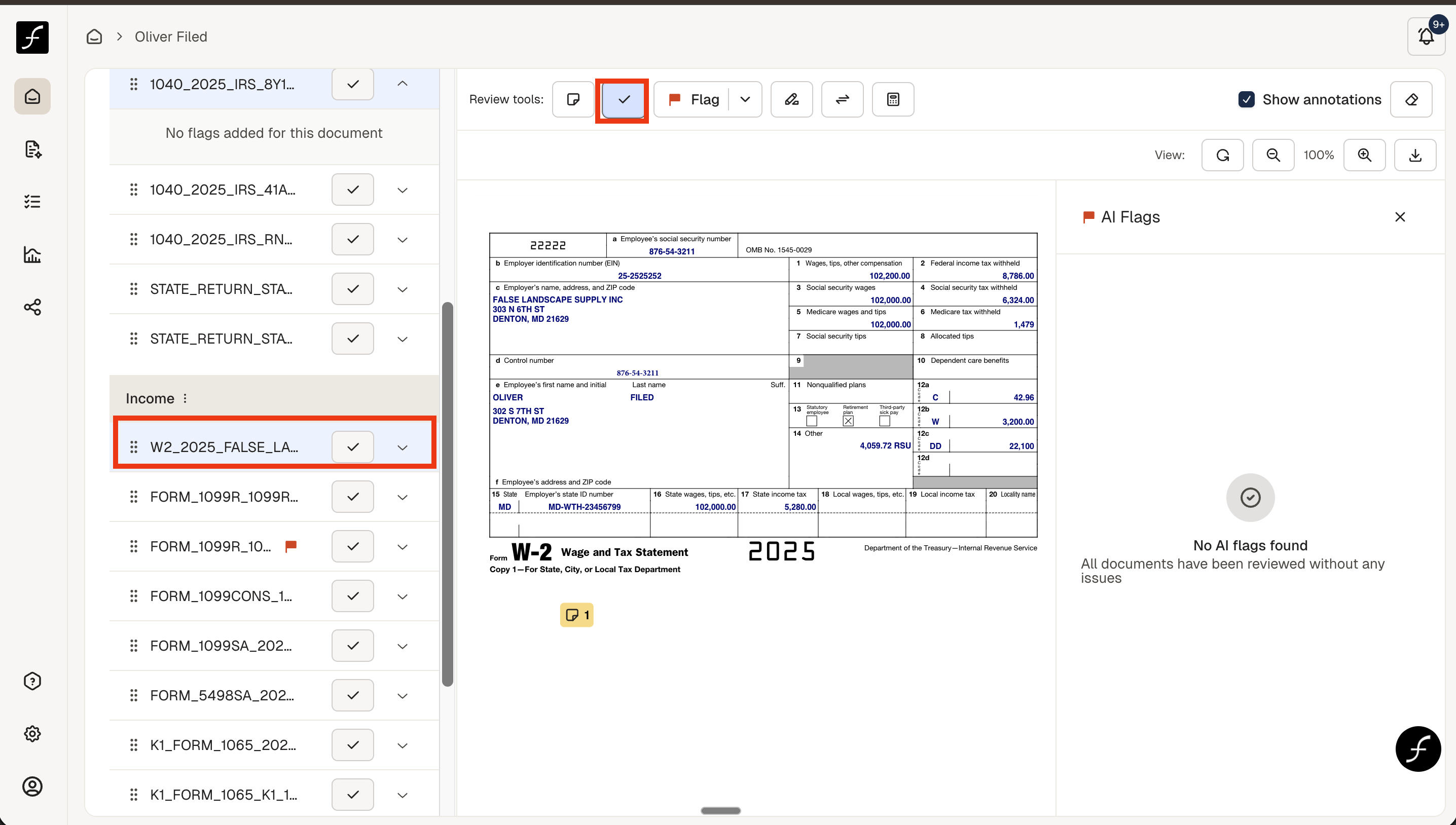The height and width of the screenshot is (825, 1456).
Task: Expand the 1040_2025_IRS_41A document row
Action: [403, 190]
